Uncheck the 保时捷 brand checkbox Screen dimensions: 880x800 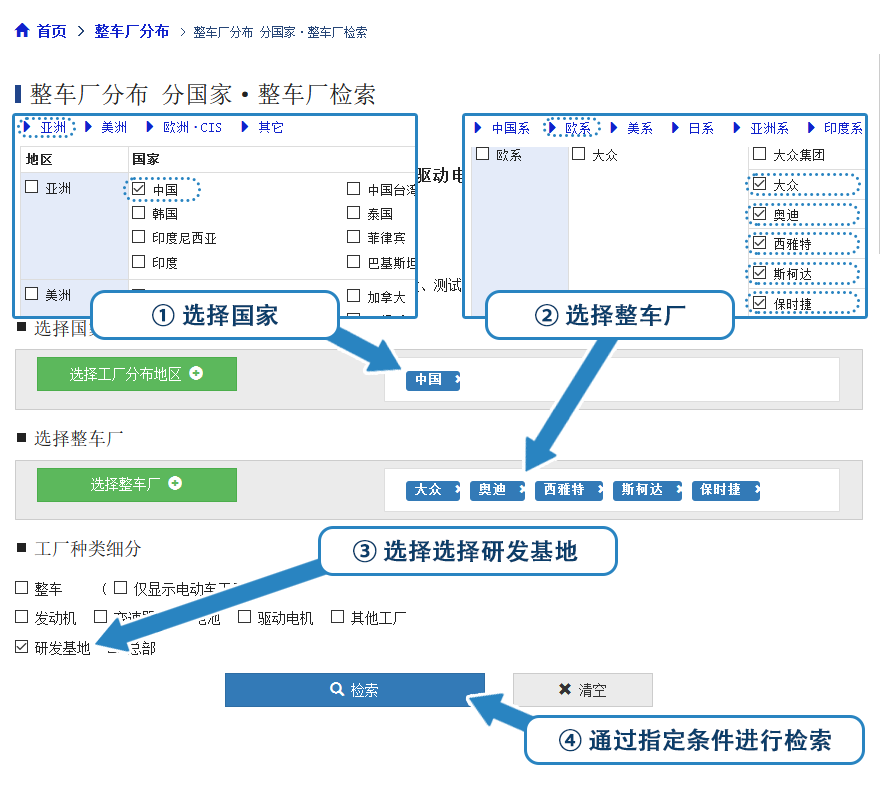[x=760, y=303]
